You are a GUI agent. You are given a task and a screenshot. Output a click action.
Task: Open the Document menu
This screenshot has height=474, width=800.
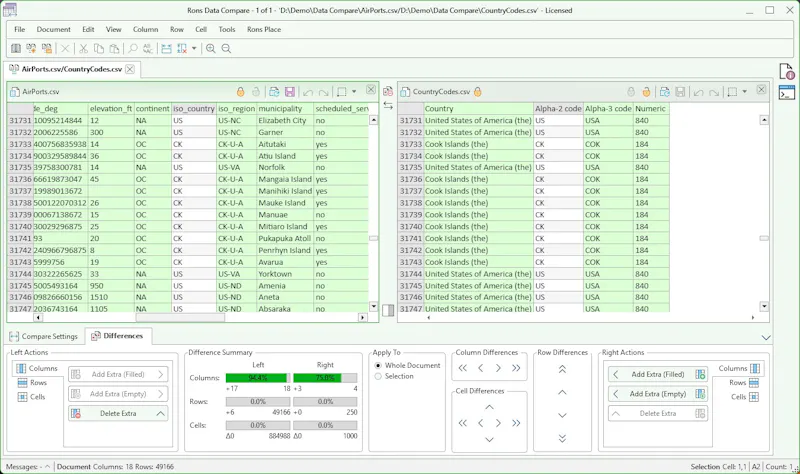(x=54, y=30)
